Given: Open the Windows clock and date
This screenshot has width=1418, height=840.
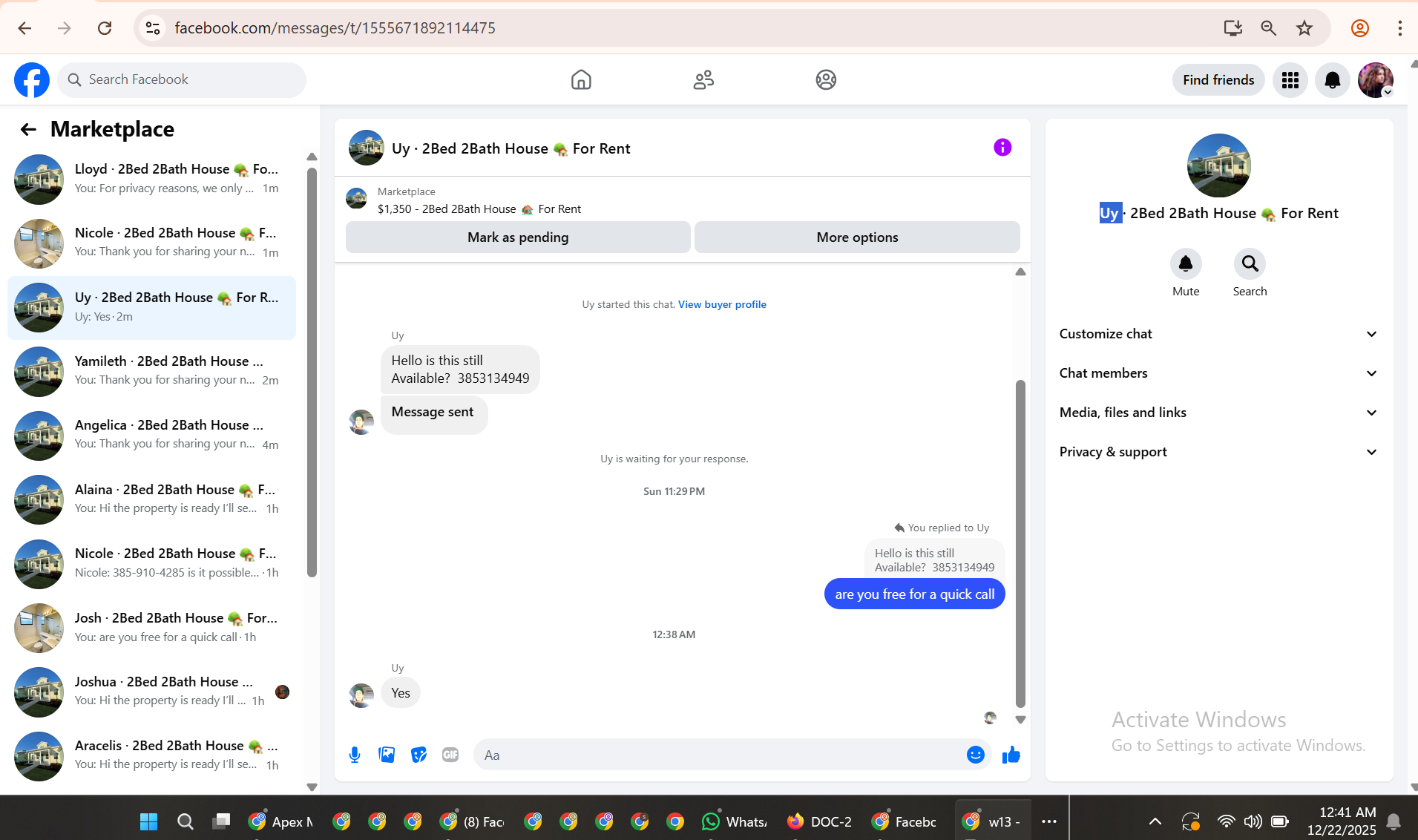Looking at the screenshot, I should point(1342,821).
